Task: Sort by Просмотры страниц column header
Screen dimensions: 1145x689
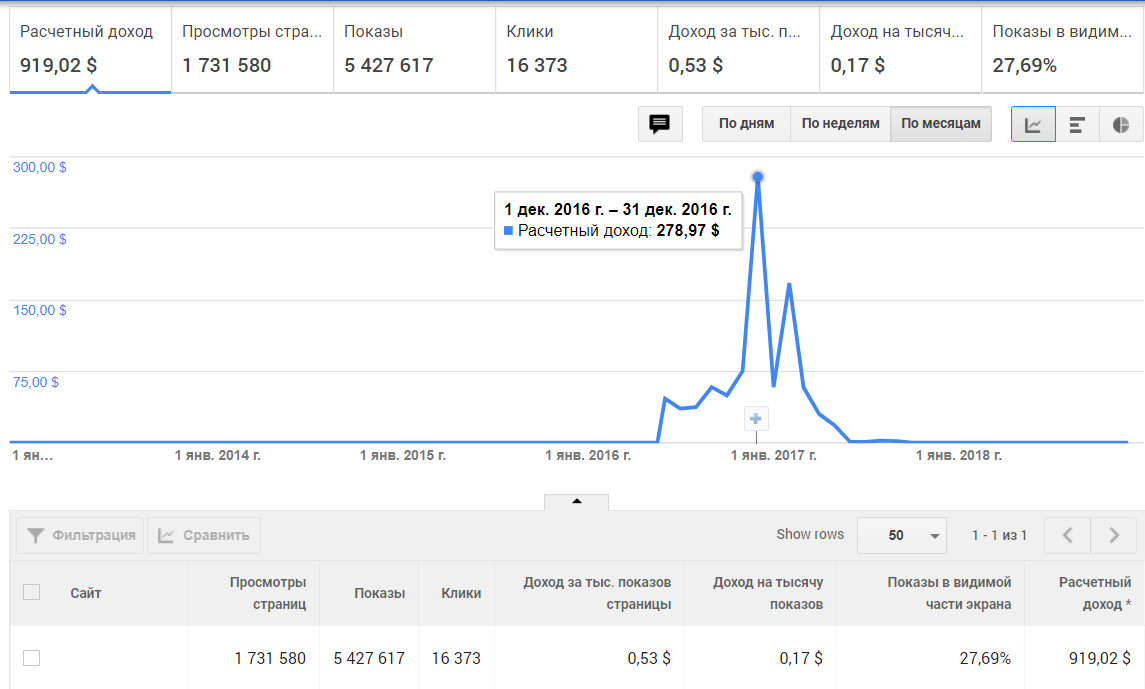Action: pyautogui.click(x=268, y=593)
